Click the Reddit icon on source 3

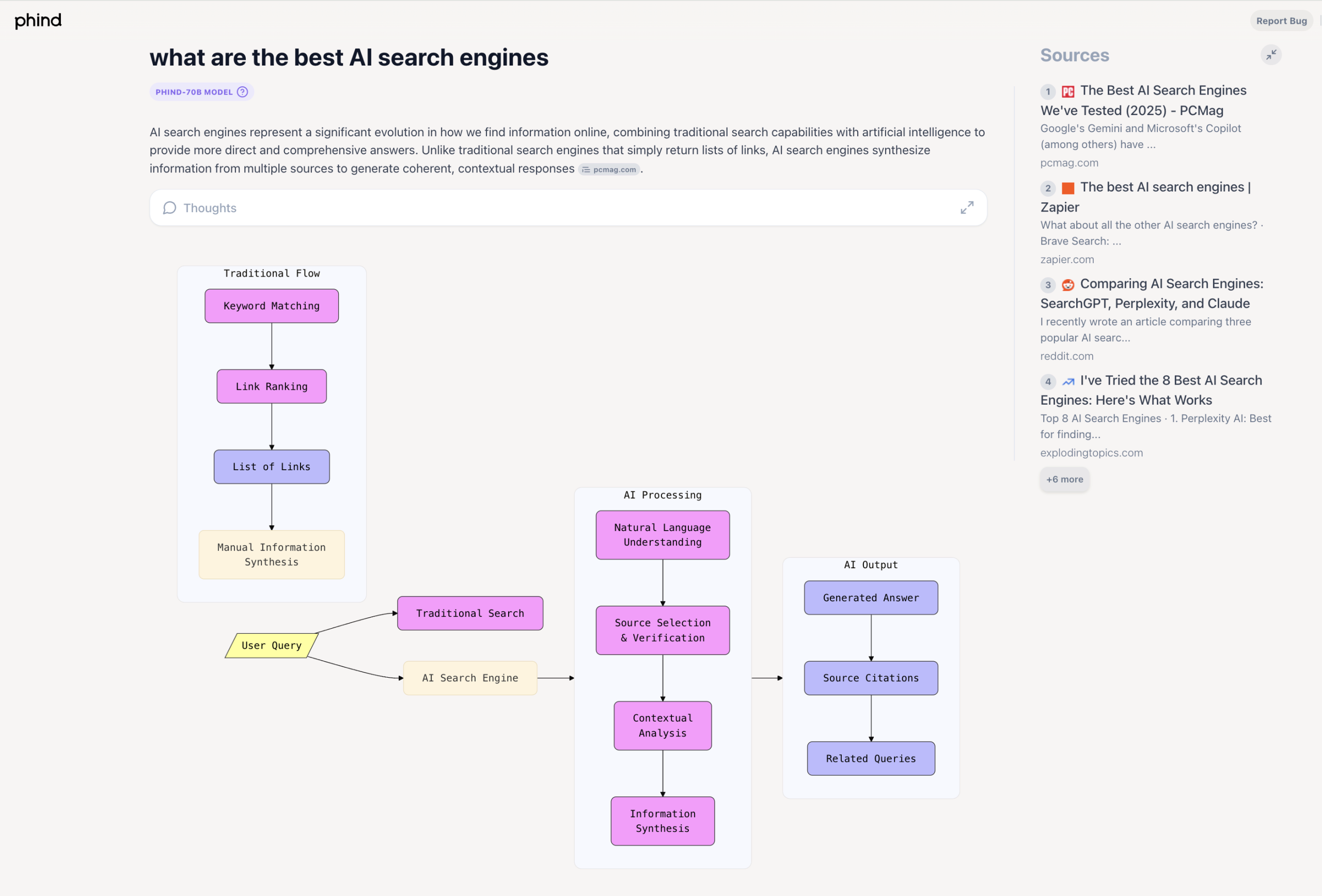pos(1068,285)
